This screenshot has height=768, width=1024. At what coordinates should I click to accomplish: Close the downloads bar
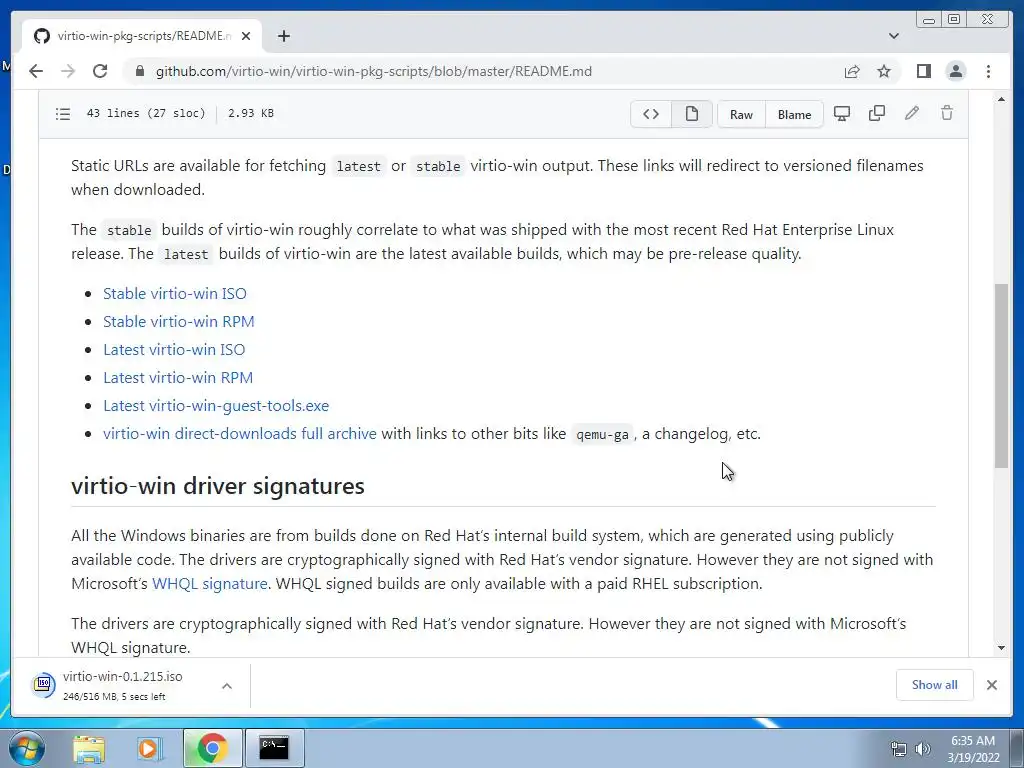coord(992,685)
